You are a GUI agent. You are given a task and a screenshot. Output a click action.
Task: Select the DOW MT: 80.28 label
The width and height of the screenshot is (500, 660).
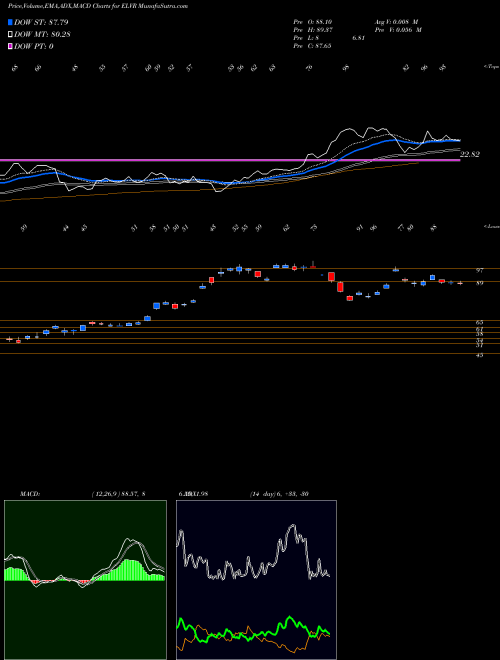coord(42,34)
